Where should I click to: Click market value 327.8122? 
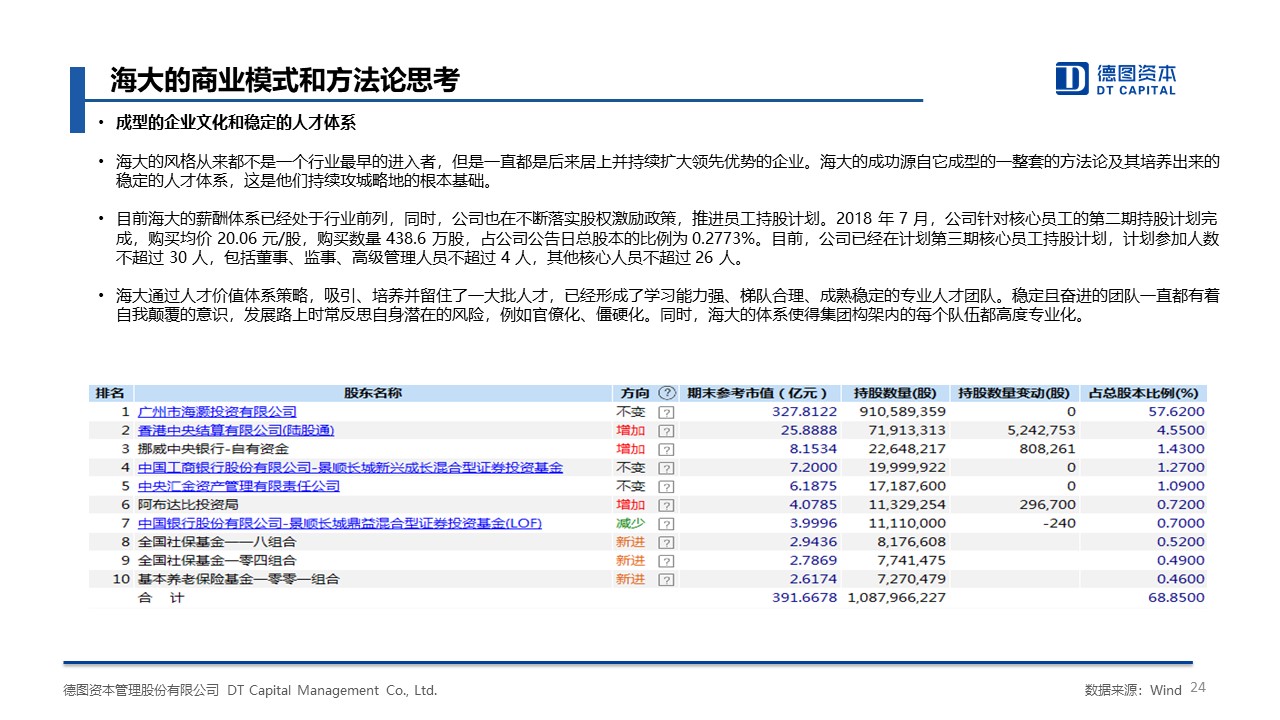click(x=804, y=412)
